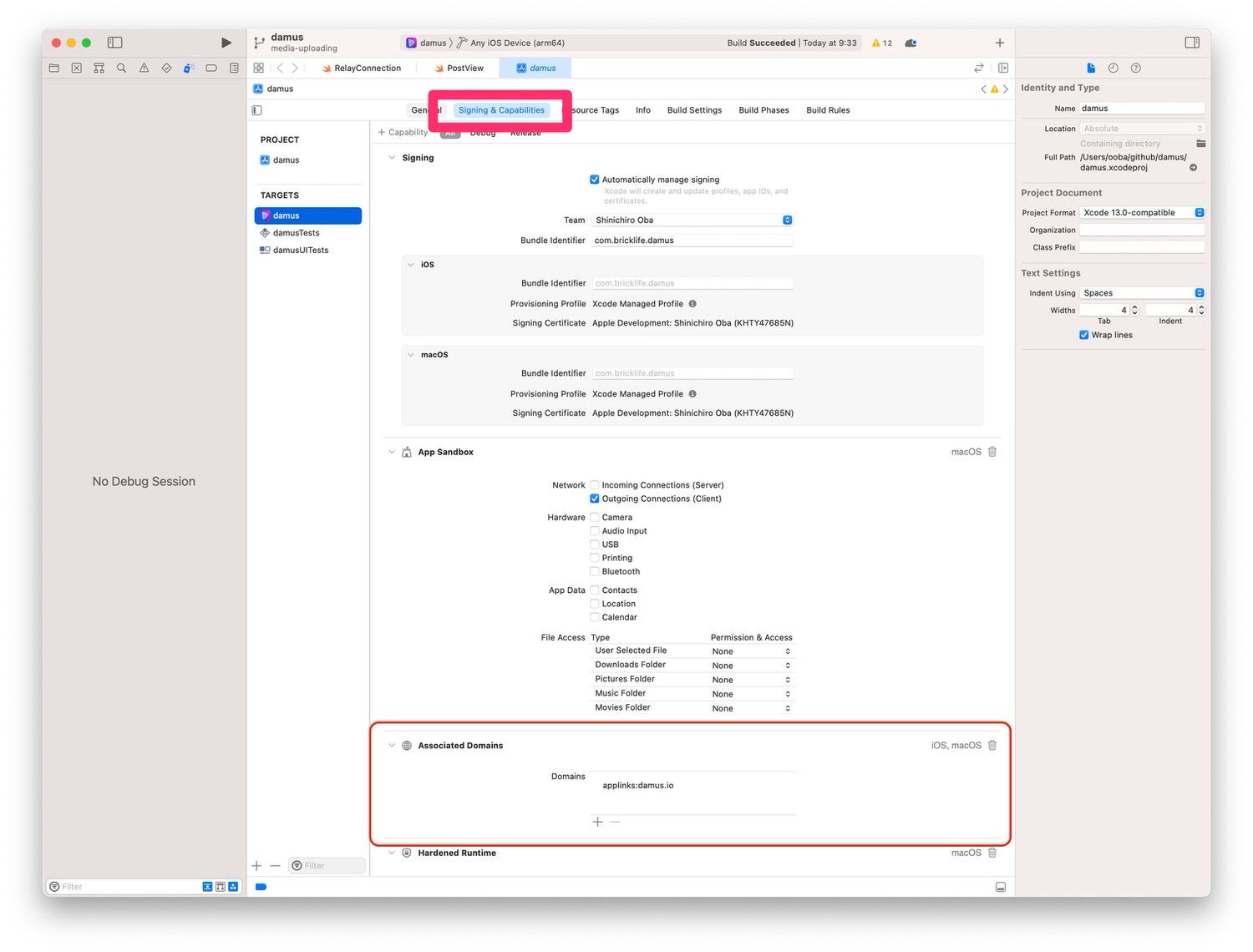
Task: Run the build with the play button
Action: pos(226,43)
